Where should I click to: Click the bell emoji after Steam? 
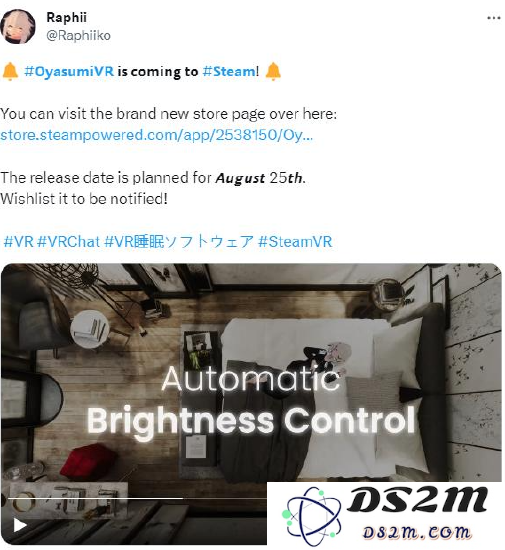point(273,72)
